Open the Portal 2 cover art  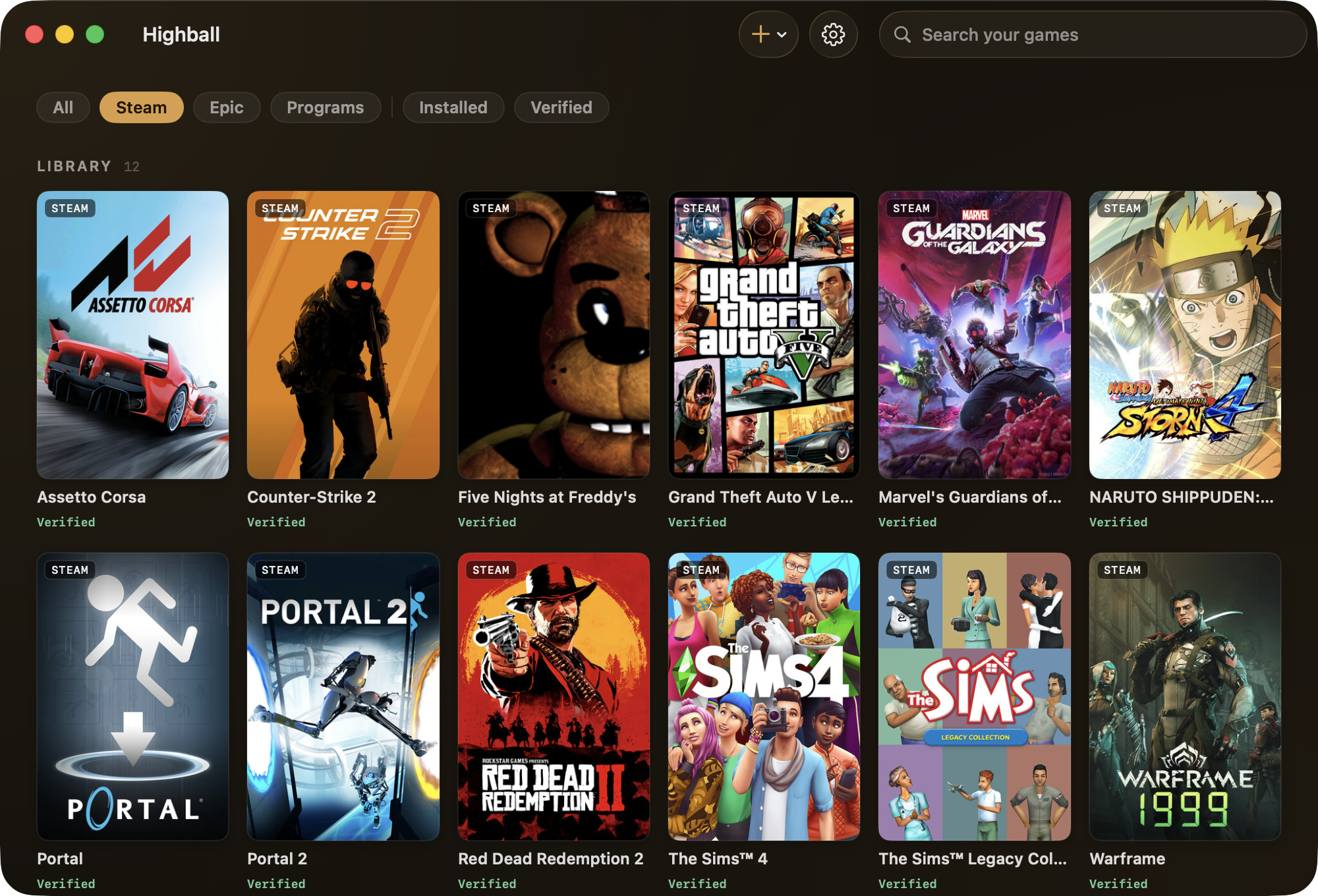(343, 696)
